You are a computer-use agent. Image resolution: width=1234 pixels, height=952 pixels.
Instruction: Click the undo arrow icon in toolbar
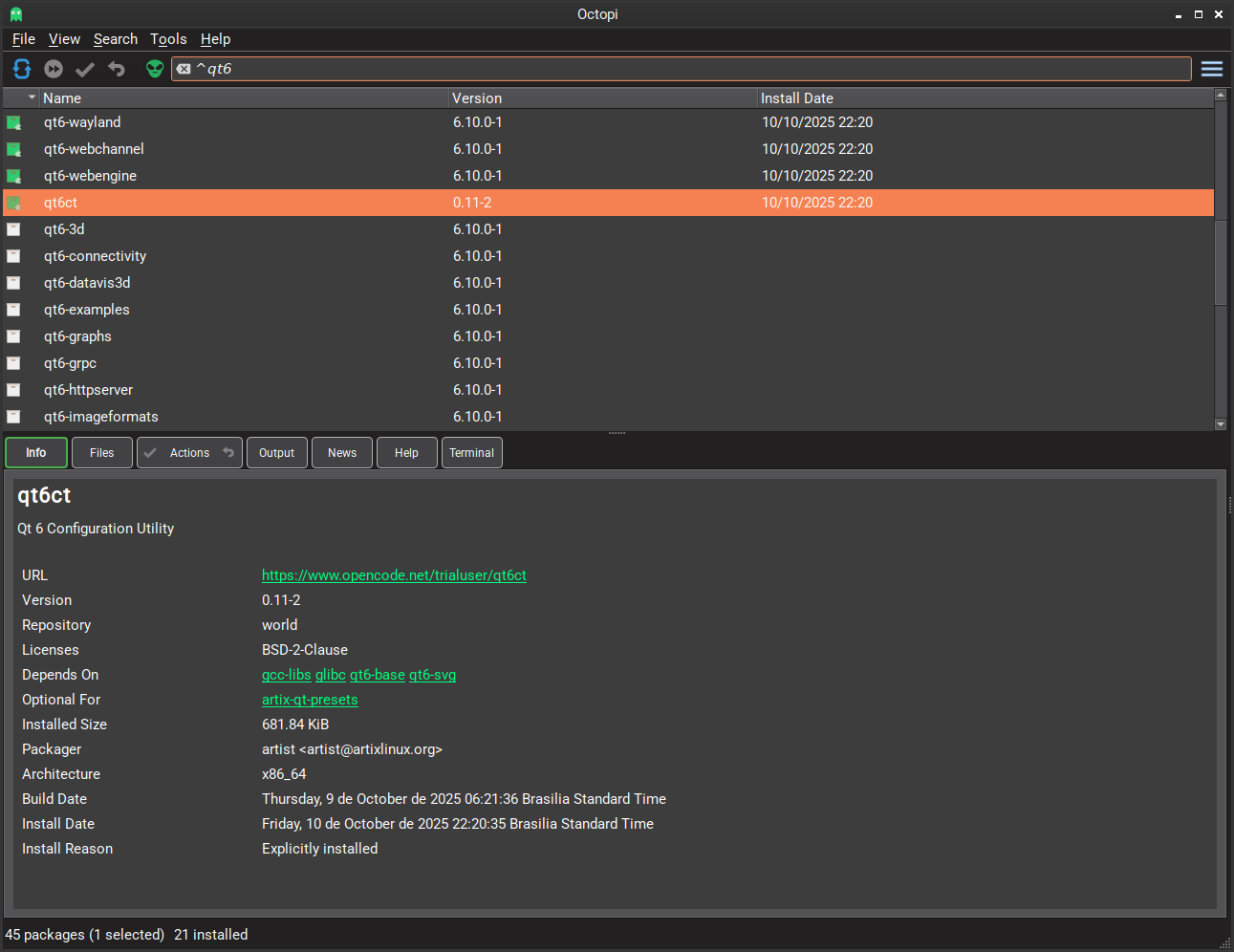pos(117,69)
